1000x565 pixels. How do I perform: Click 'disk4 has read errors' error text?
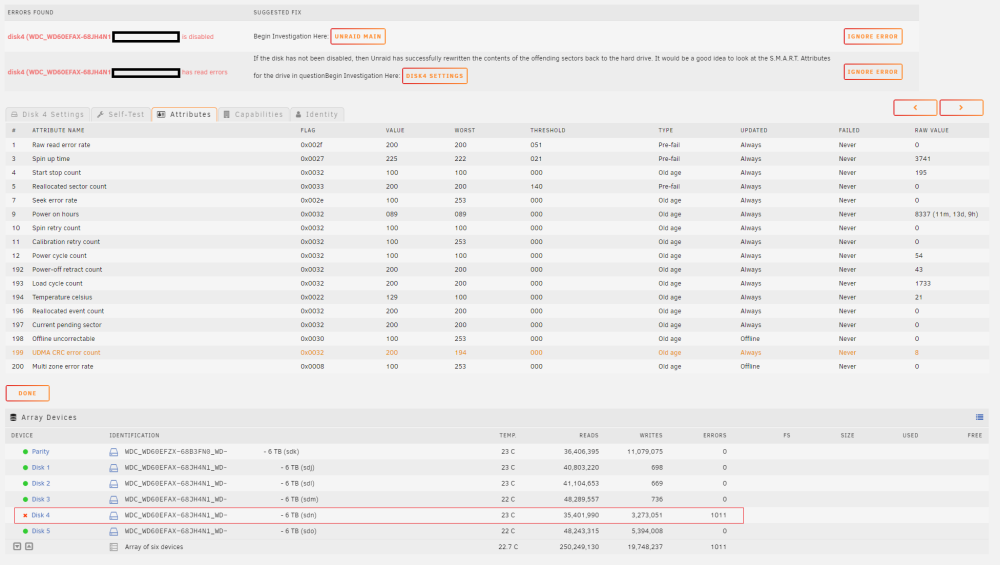117,73
